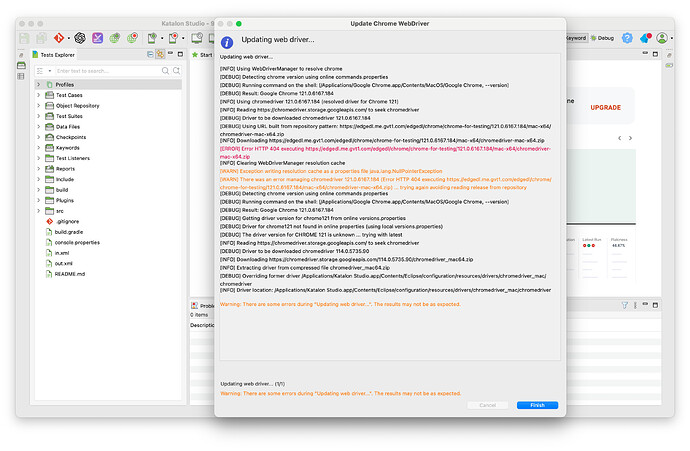The height and width of the screenshot is (451, 690).
Task: Click the ERROR HTTP 404 log line
Action: click(x=385, y=153)
